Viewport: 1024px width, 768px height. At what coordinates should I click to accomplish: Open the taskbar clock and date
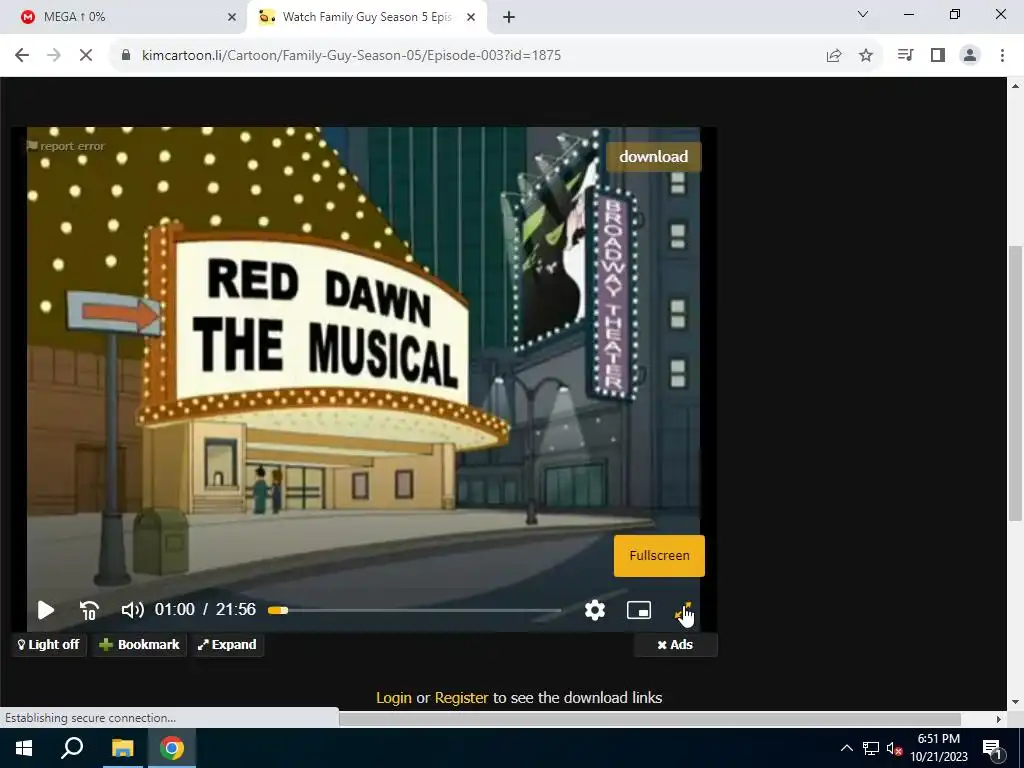(x=939, y=748)
